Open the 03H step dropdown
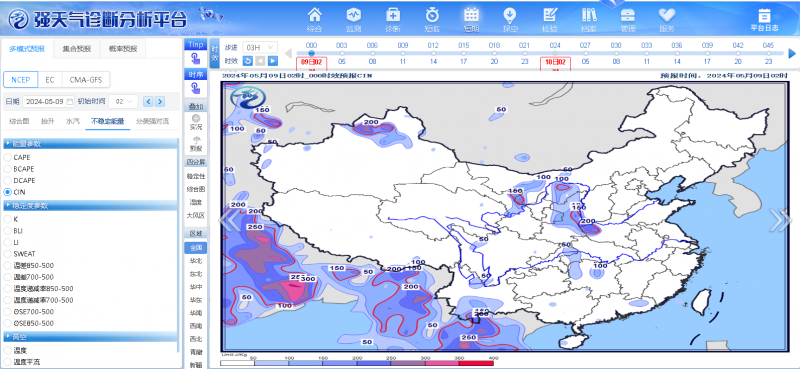Viewport: 800px width, 369px height. coord(260,47)
